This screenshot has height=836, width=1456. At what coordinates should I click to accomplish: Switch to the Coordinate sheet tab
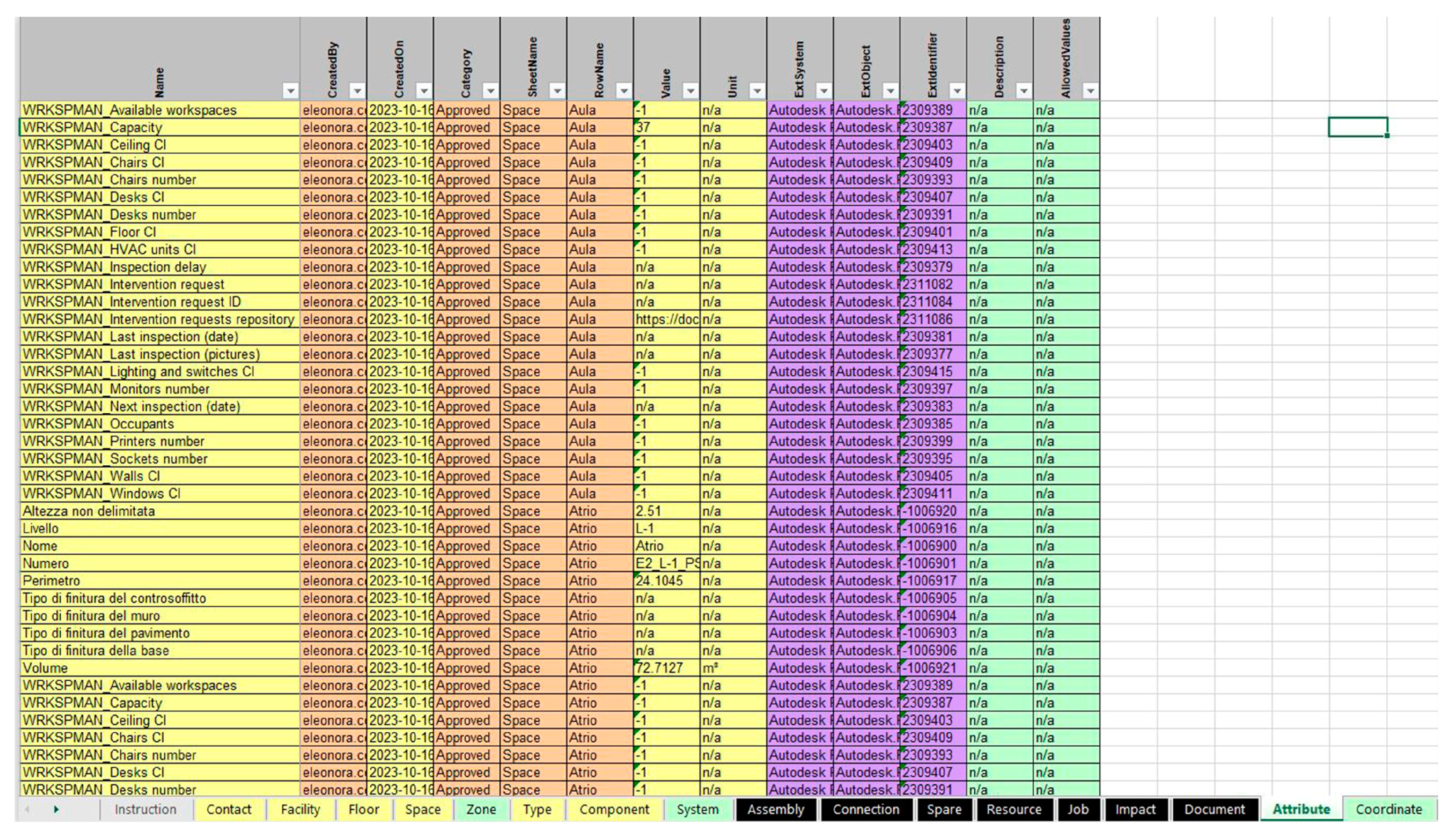click(1389, 810)
